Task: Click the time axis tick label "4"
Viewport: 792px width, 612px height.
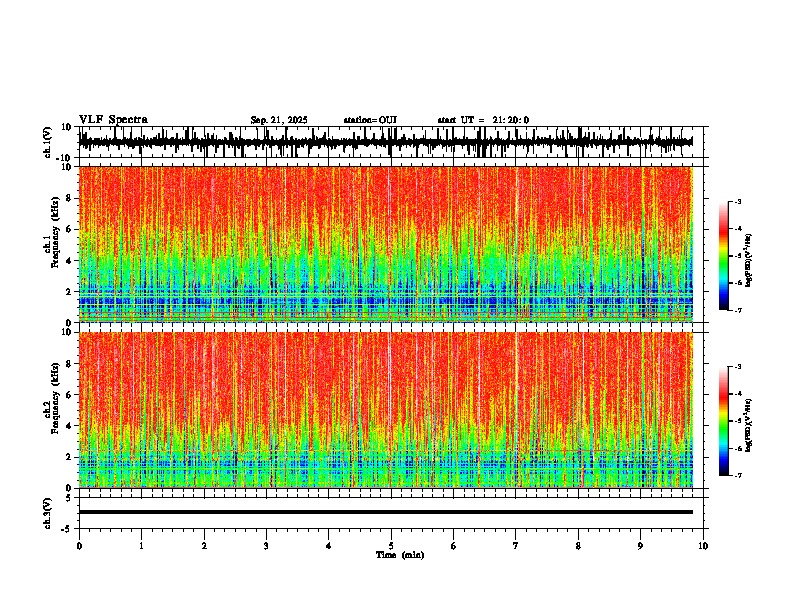Action: tap(328, 546)
